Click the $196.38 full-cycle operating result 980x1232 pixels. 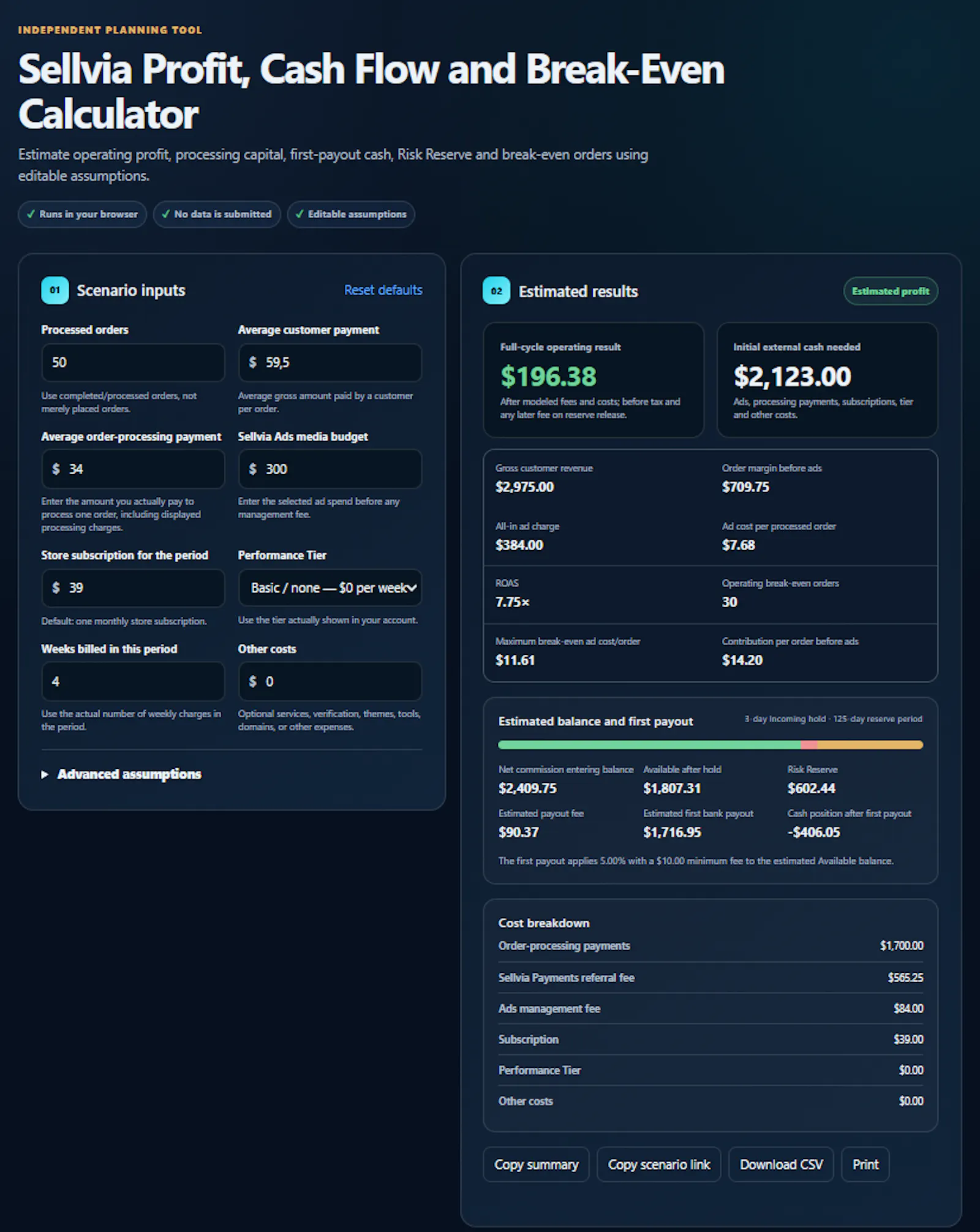[548, 376]
